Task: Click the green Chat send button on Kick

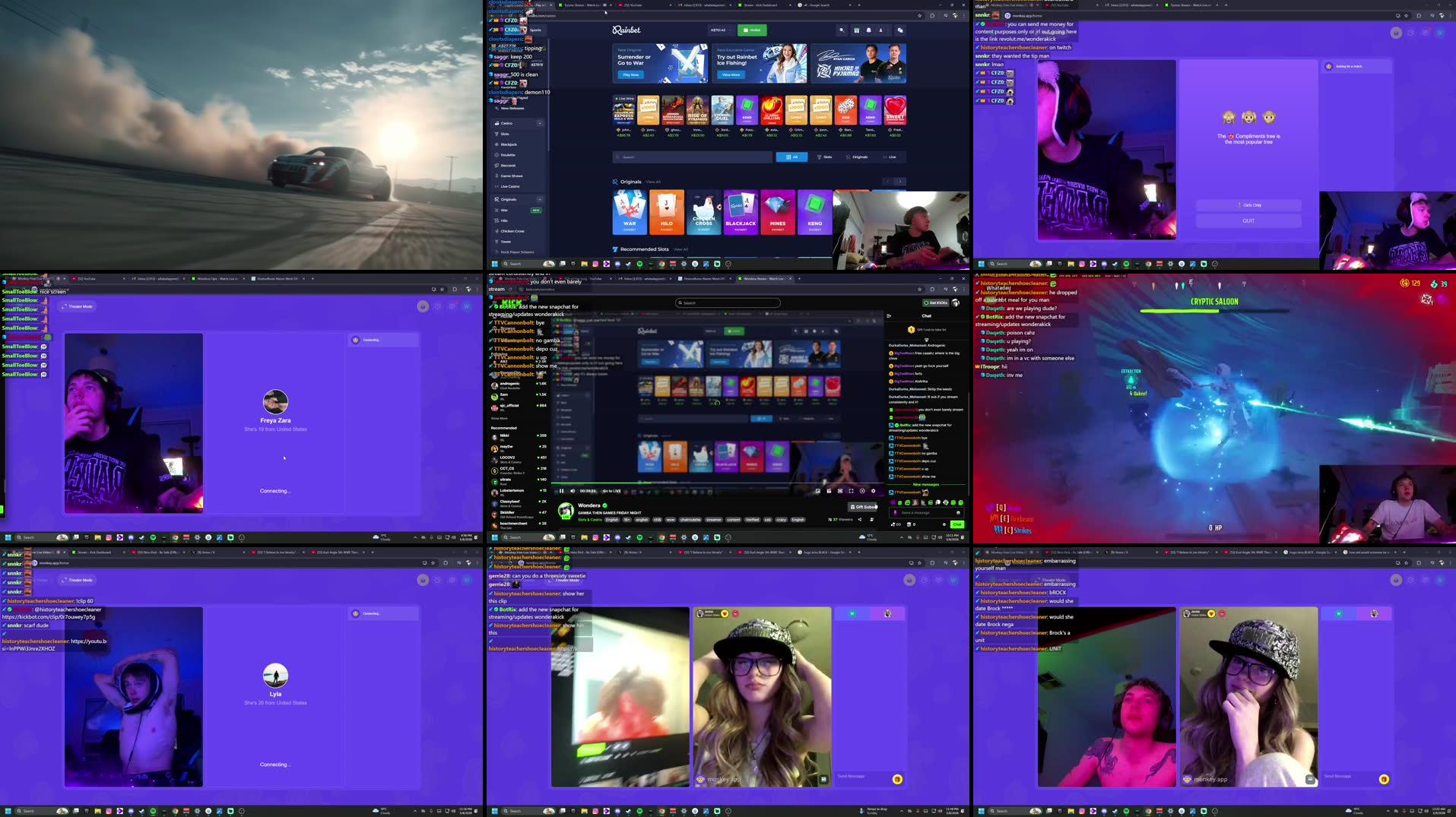Action: coord(957,524)
